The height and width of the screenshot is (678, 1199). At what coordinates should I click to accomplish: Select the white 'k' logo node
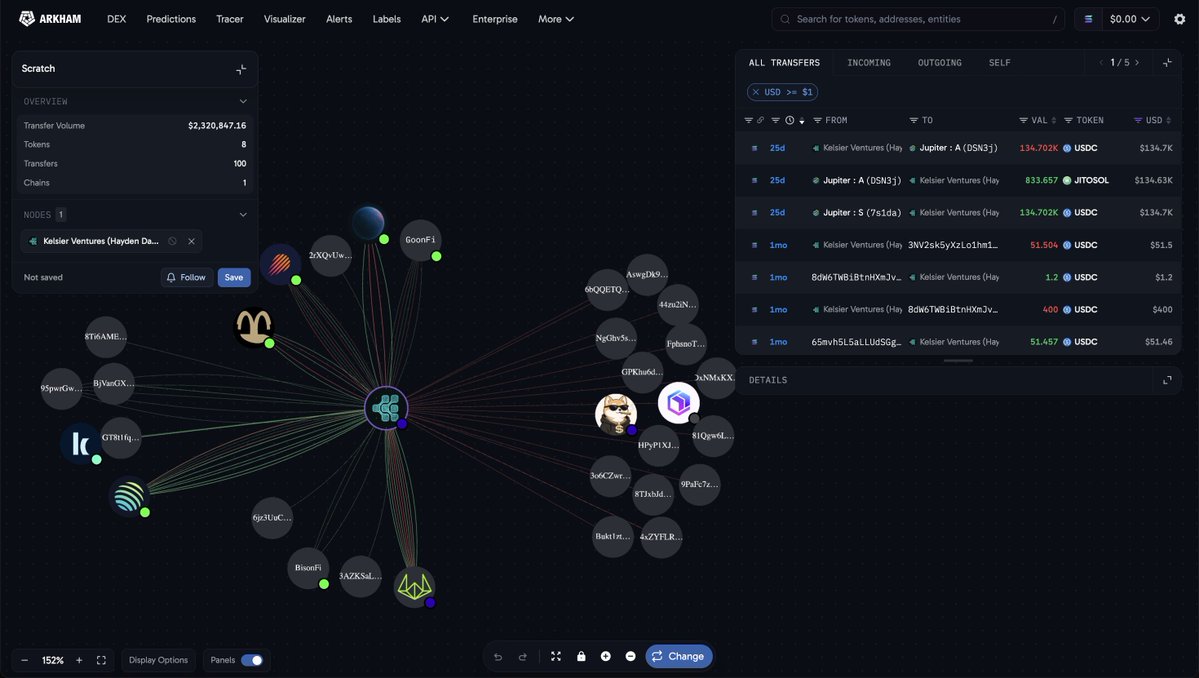(80, 443)
